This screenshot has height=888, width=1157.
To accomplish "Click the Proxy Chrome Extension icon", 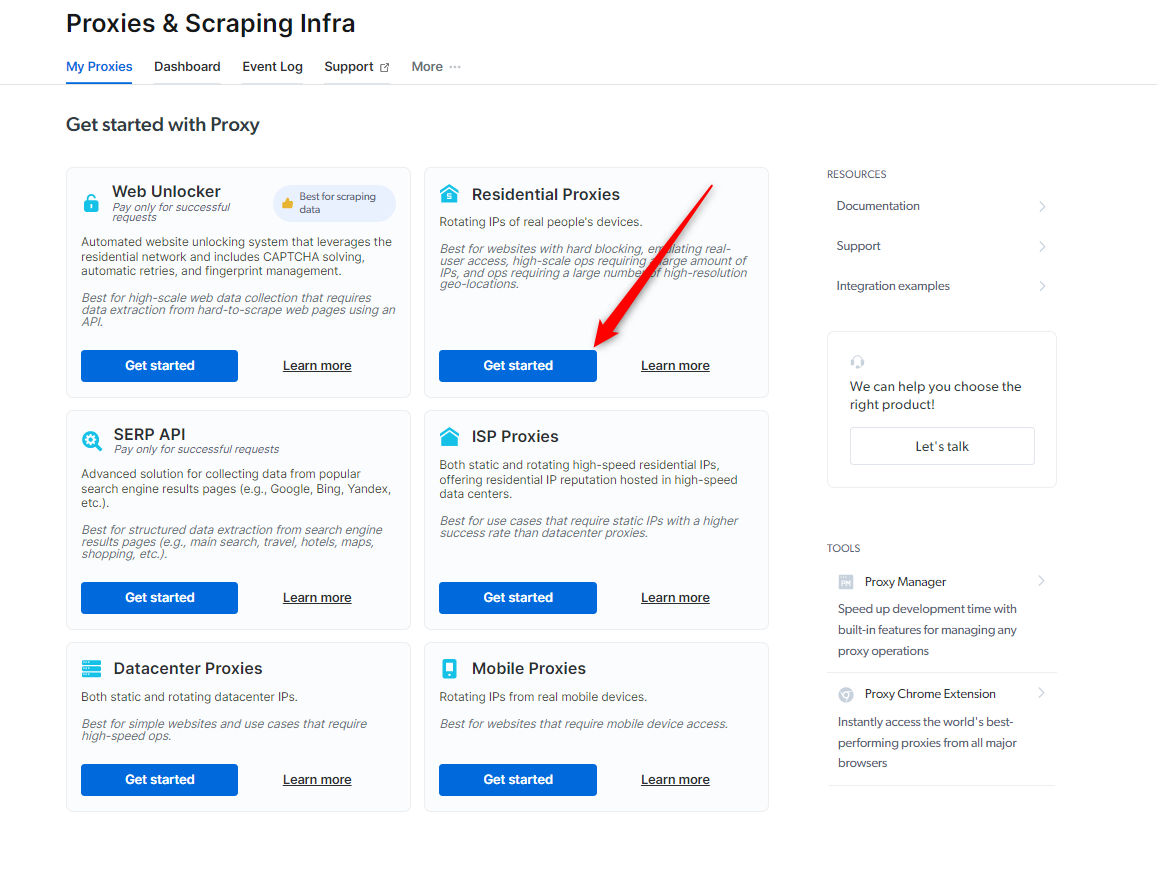I will [846, 694].
